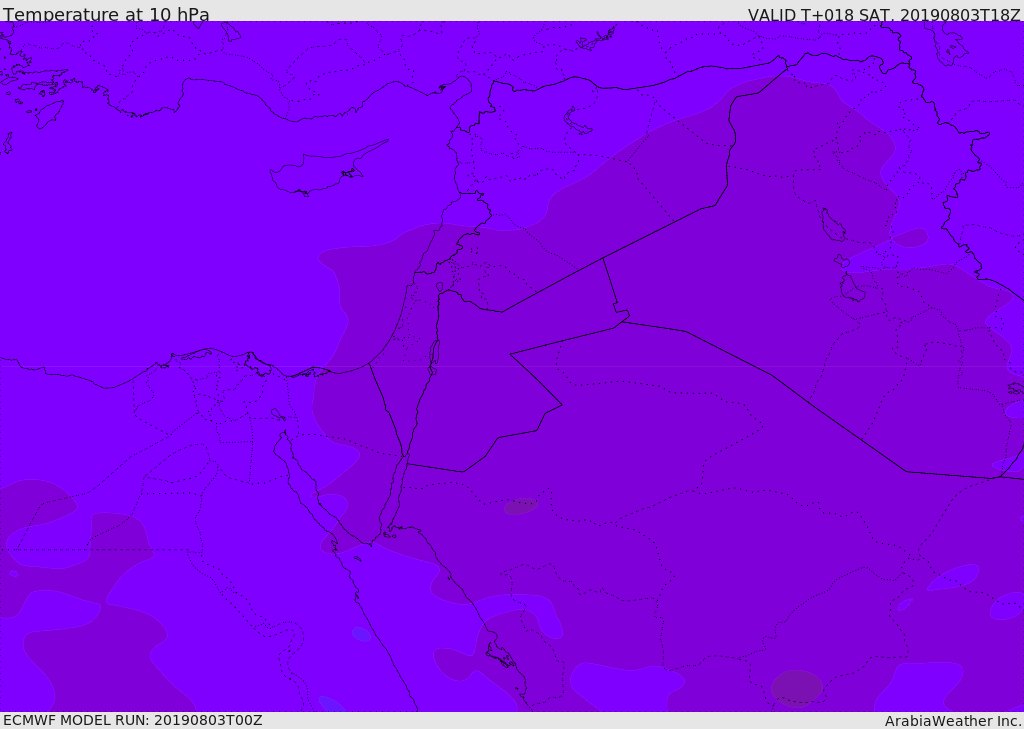The image size is (1024, 729).
Task: Click the "VALID T+018 SAT. 20190803T18Z" label
Action: tap(884, 14)
